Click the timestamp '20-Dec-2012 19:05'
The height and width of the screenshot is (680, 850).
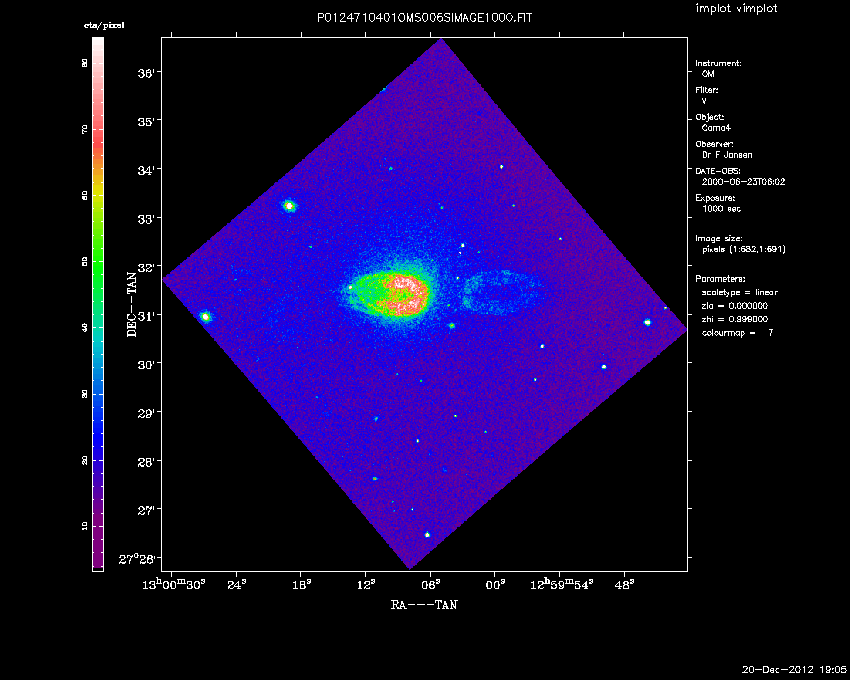click(x=794, y=670)
